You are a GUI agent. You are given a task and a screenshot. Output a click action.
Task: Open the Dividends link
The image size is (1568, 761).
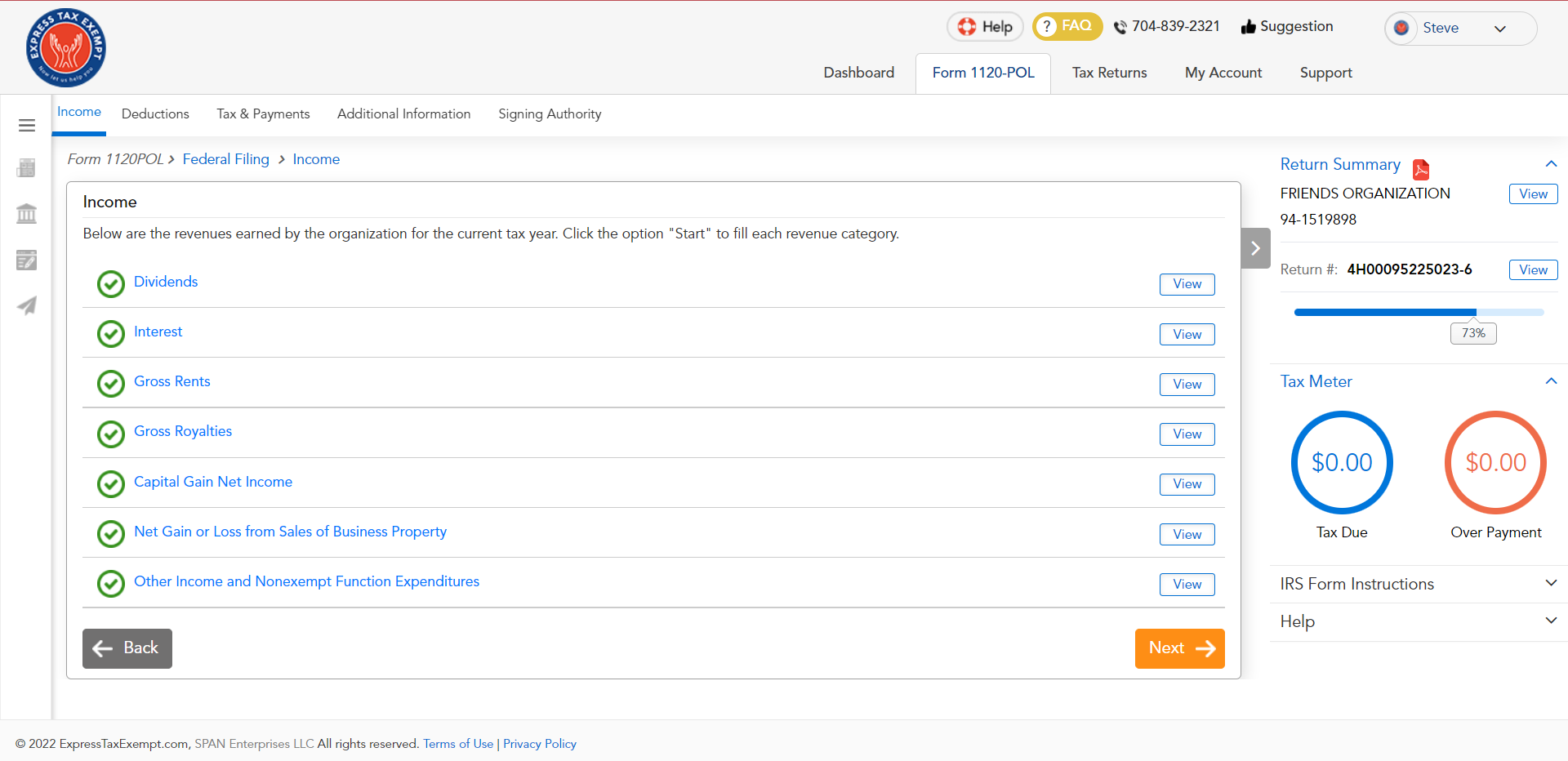166,282
